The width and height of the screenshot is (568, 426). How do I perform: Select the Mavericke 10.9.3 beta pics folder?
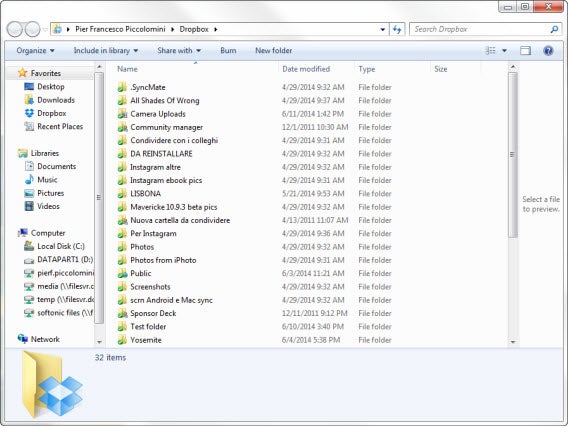[x=174, y=207]
